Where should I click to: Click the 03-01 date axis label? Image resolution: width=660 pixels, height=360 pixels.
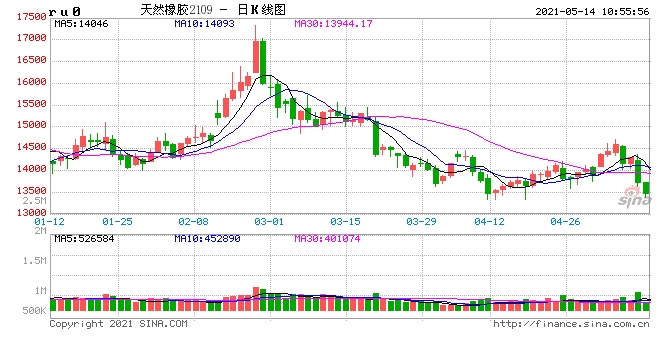(x=269, y=221)
